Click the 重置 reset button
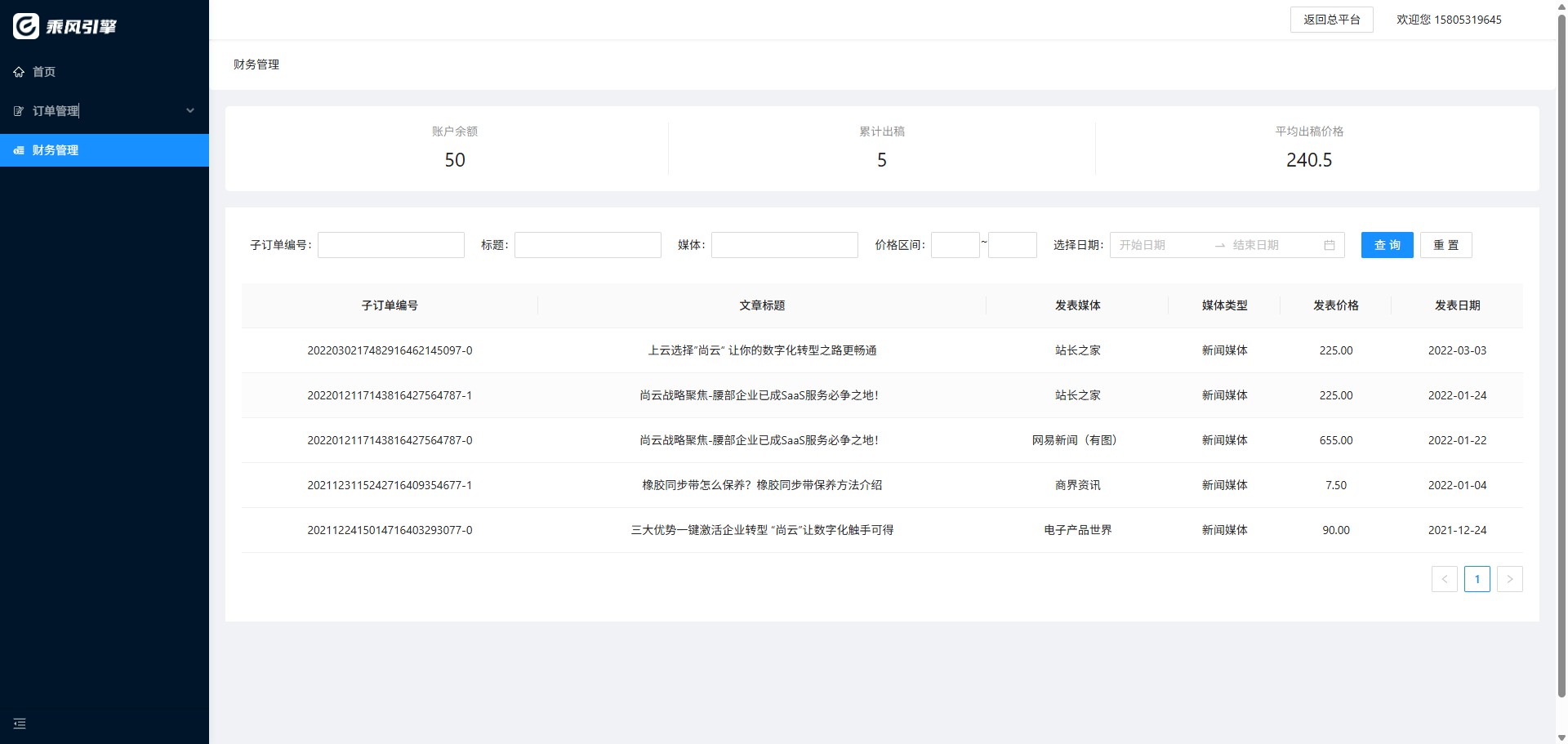 [1445, 245]
